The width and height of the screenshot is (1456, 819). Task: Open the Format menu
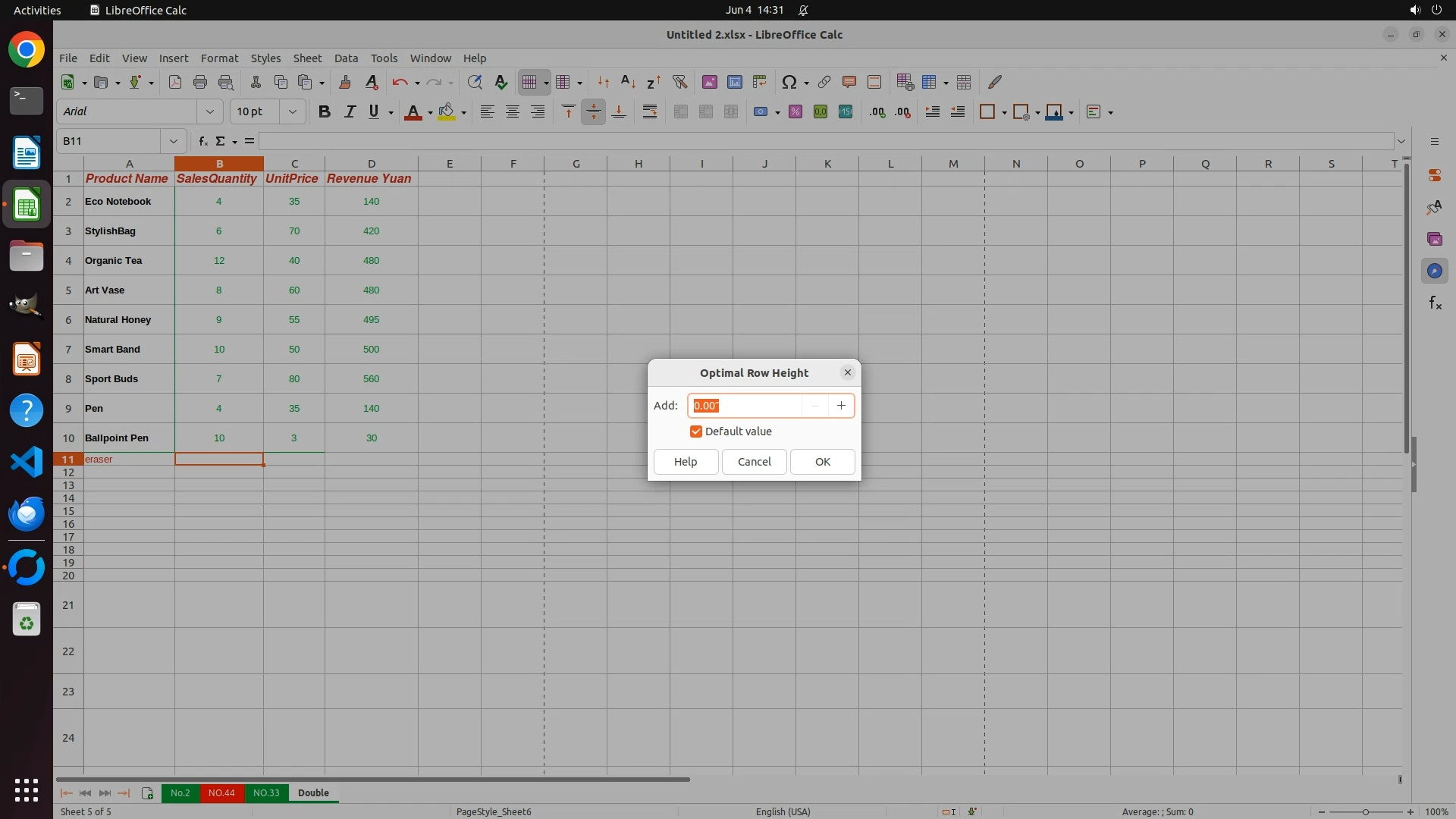click(219, 58)
